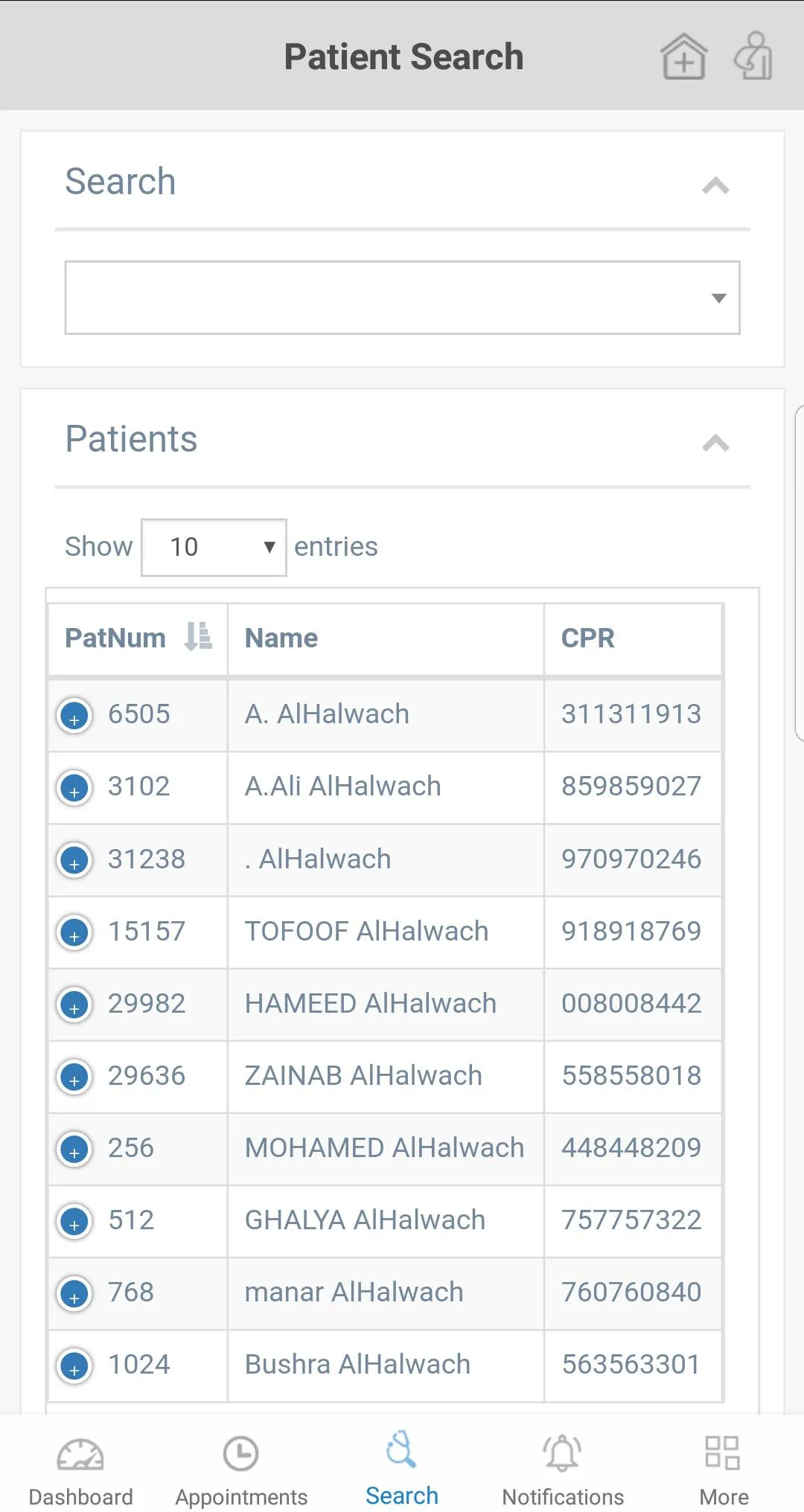This screenshot has width=804, height=1512.
Task: Open the Appointments tab
Action: point(241,1472)
